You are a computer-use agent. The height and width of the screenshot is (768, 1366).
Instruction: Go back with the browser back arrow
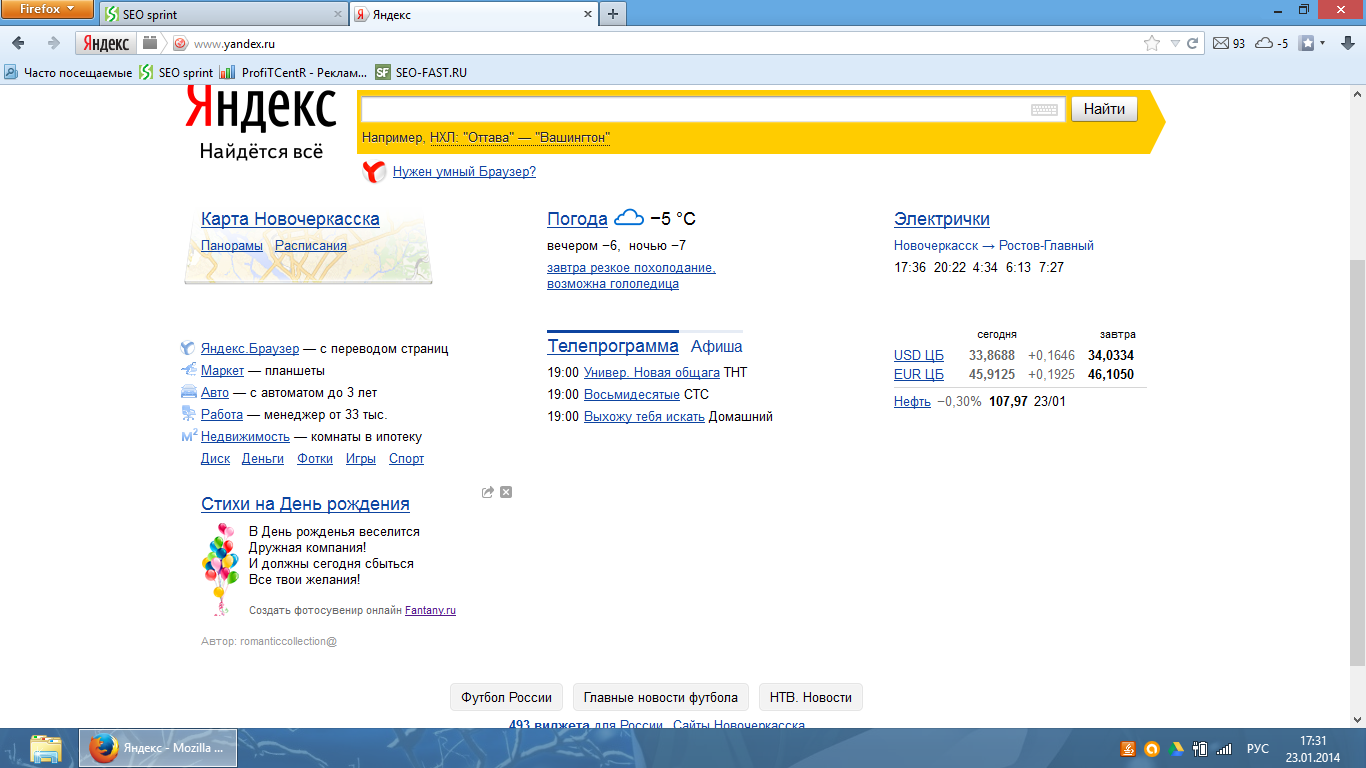click(19, 43)
